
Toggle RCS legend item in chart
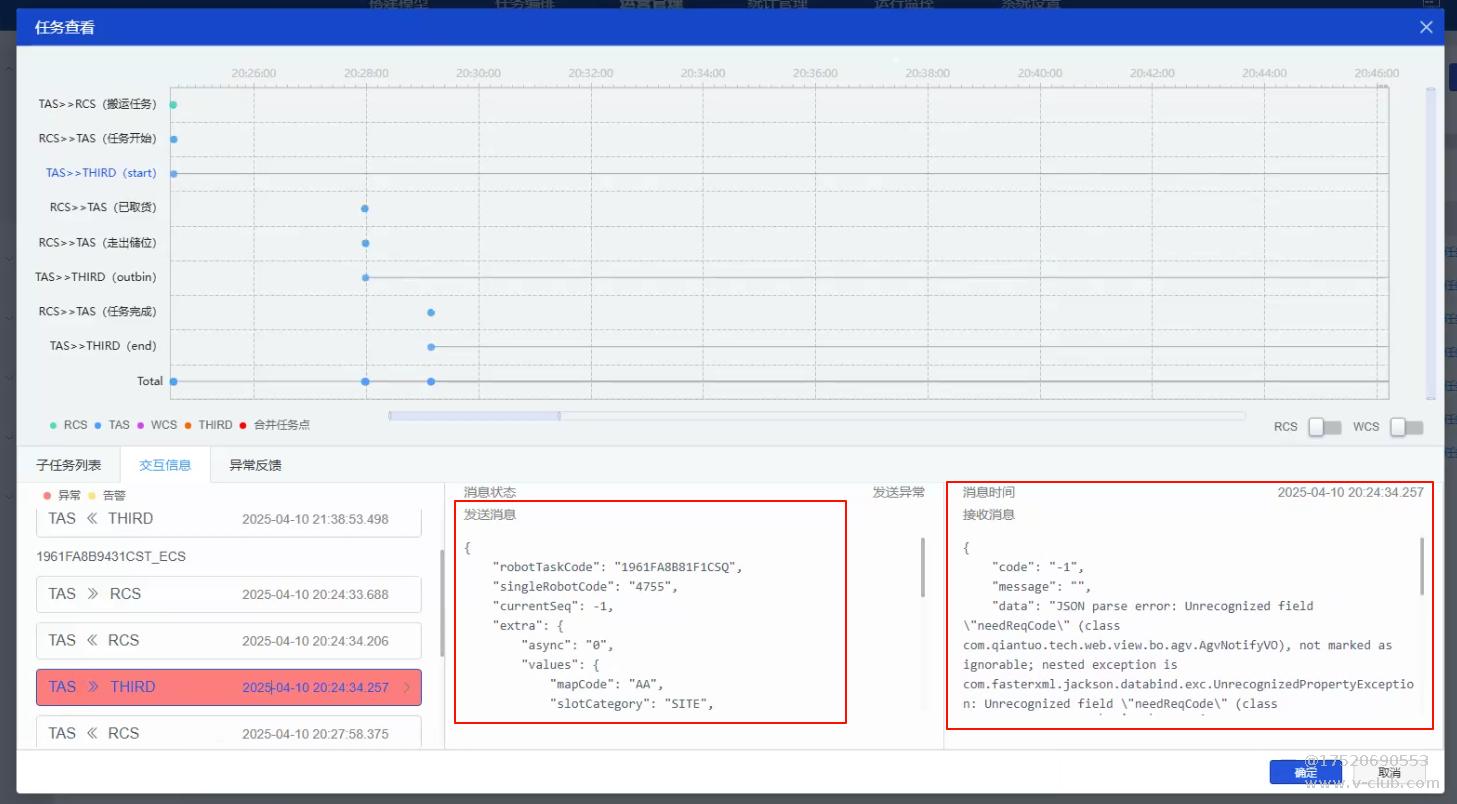click(x=68, y=425)
